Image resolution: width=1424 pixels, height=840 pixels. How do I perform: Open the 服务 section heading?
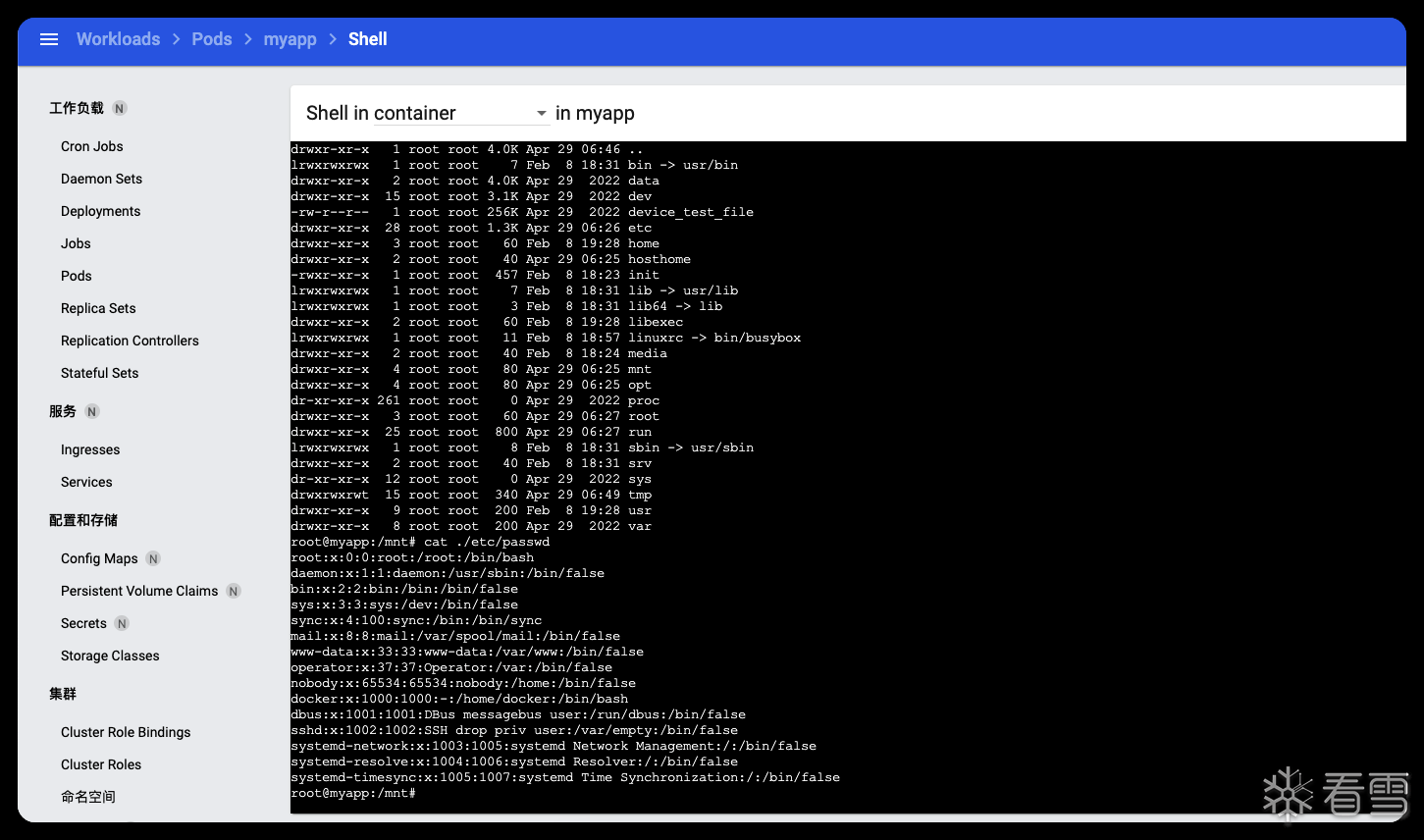pos(63,411)
